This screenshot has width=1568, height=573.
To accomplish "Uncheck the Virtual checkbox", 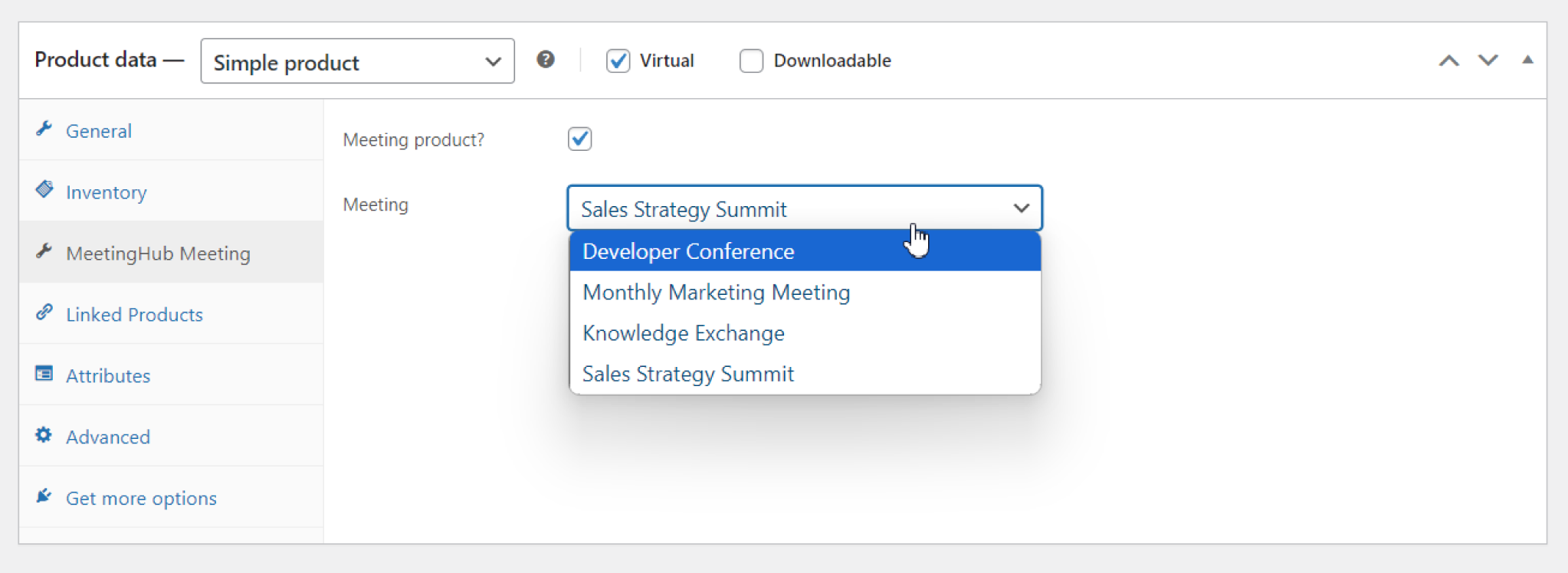I will tap(618, 61).
